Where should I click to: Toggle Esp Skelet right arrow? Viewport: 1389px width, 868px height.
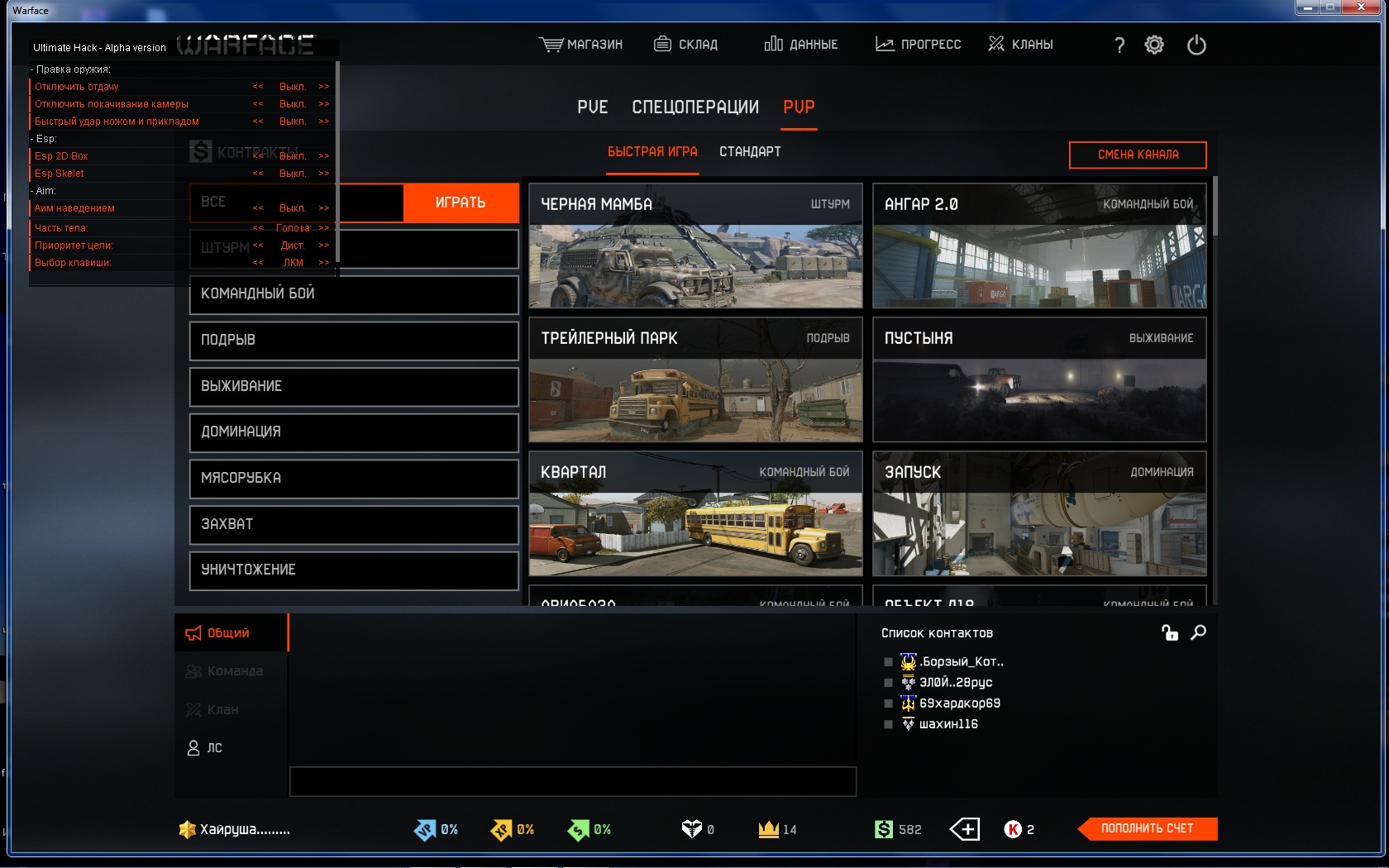click(x=324, y=174)
